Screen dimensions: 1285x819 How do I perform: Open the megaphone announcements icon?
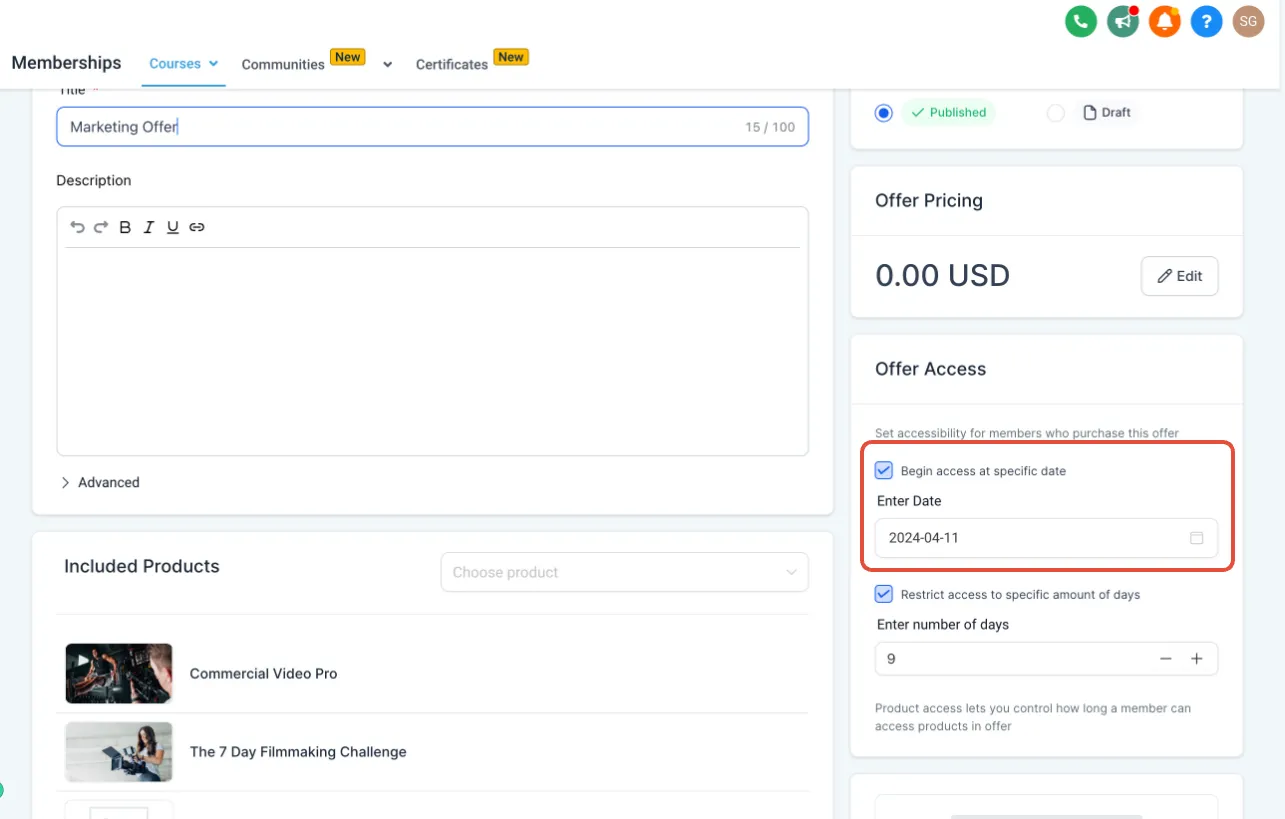pyautogui.click(x=1123, y=21)
